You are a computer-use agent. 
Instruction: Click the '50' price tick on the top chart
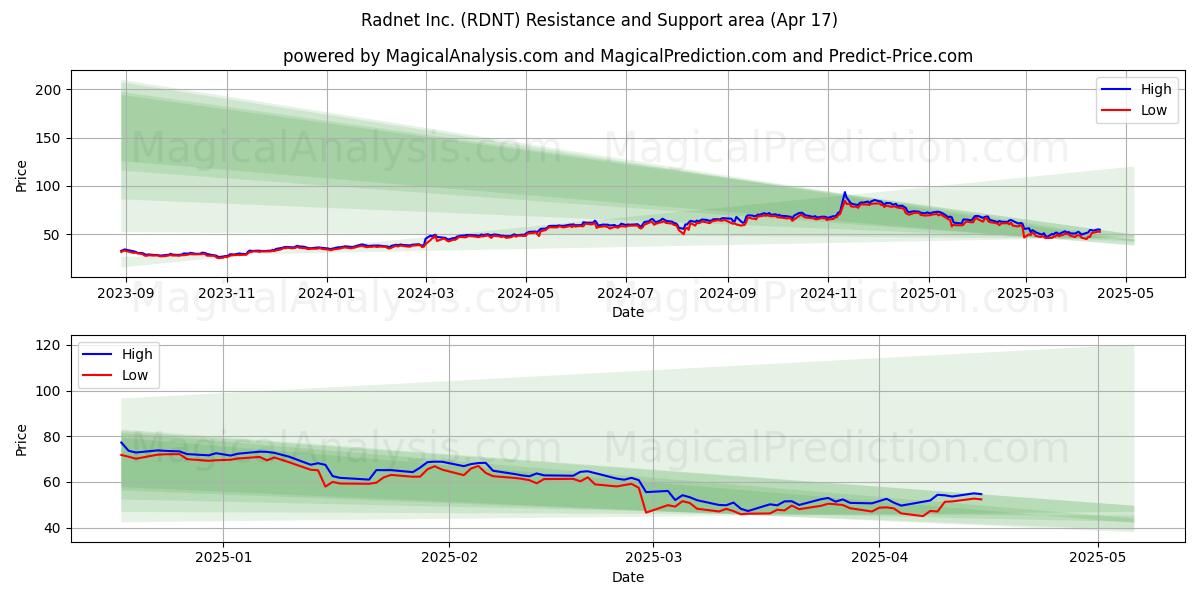[54, 235]
